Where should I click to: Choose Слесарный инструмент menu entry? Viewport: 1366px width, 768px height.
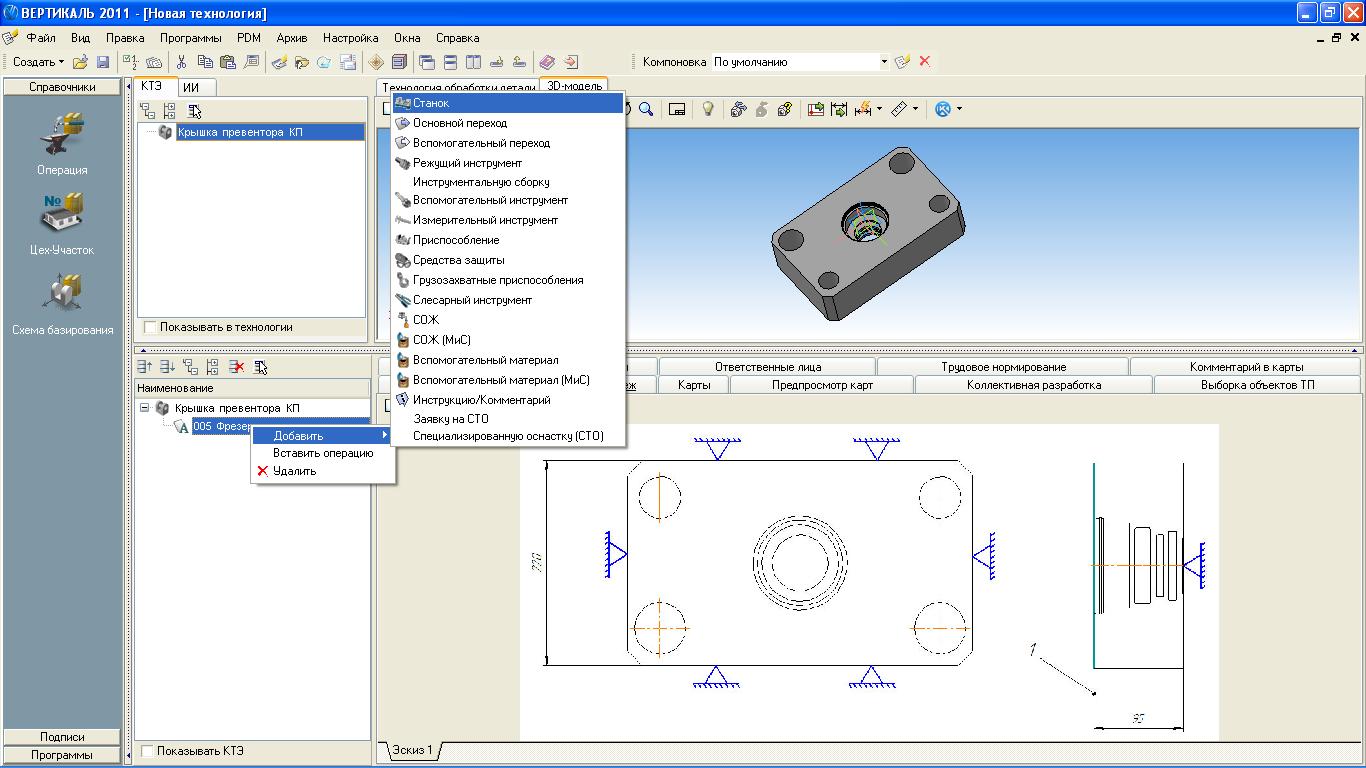(508, 300)
